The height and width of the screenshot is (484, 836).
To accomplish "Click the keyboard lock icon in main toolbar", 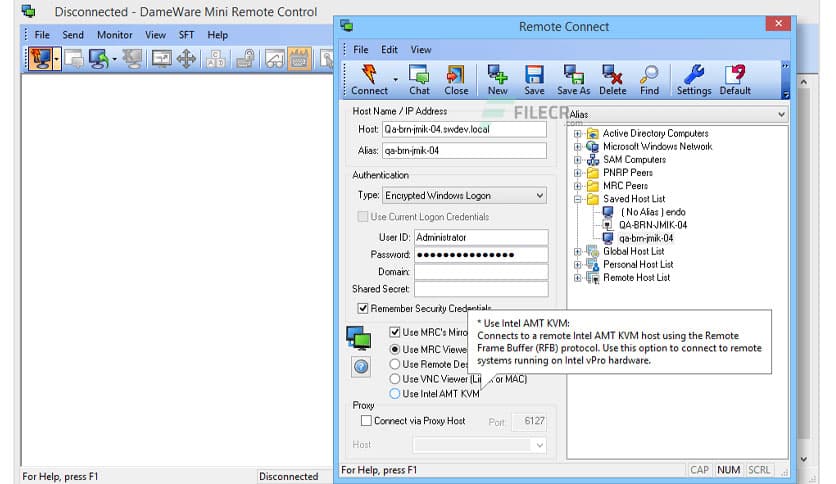I will (245, 59).
